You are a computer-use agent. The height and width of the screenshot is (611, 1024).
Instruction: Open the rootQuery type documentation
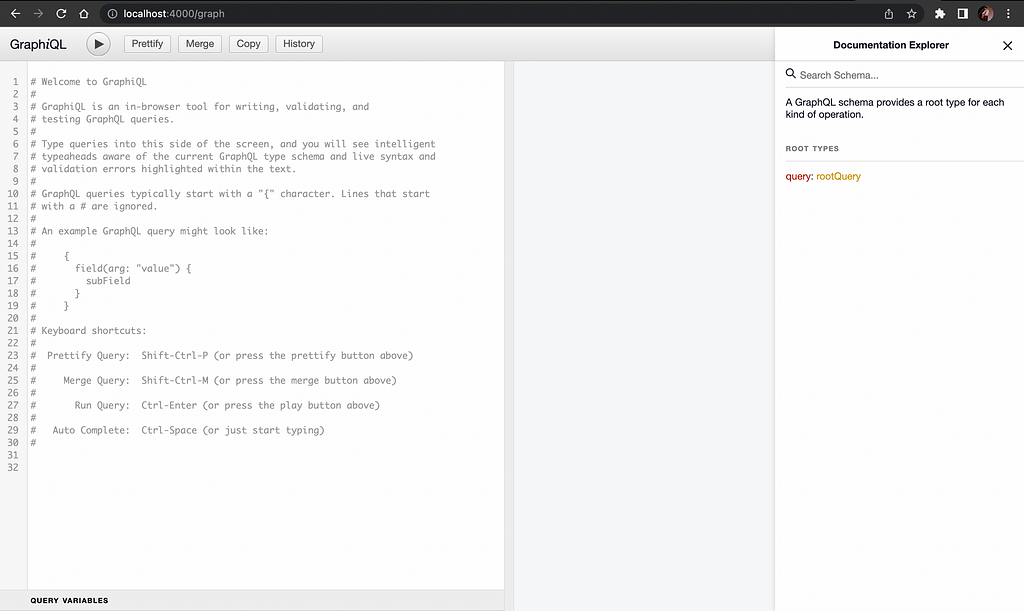coord(839,176)
